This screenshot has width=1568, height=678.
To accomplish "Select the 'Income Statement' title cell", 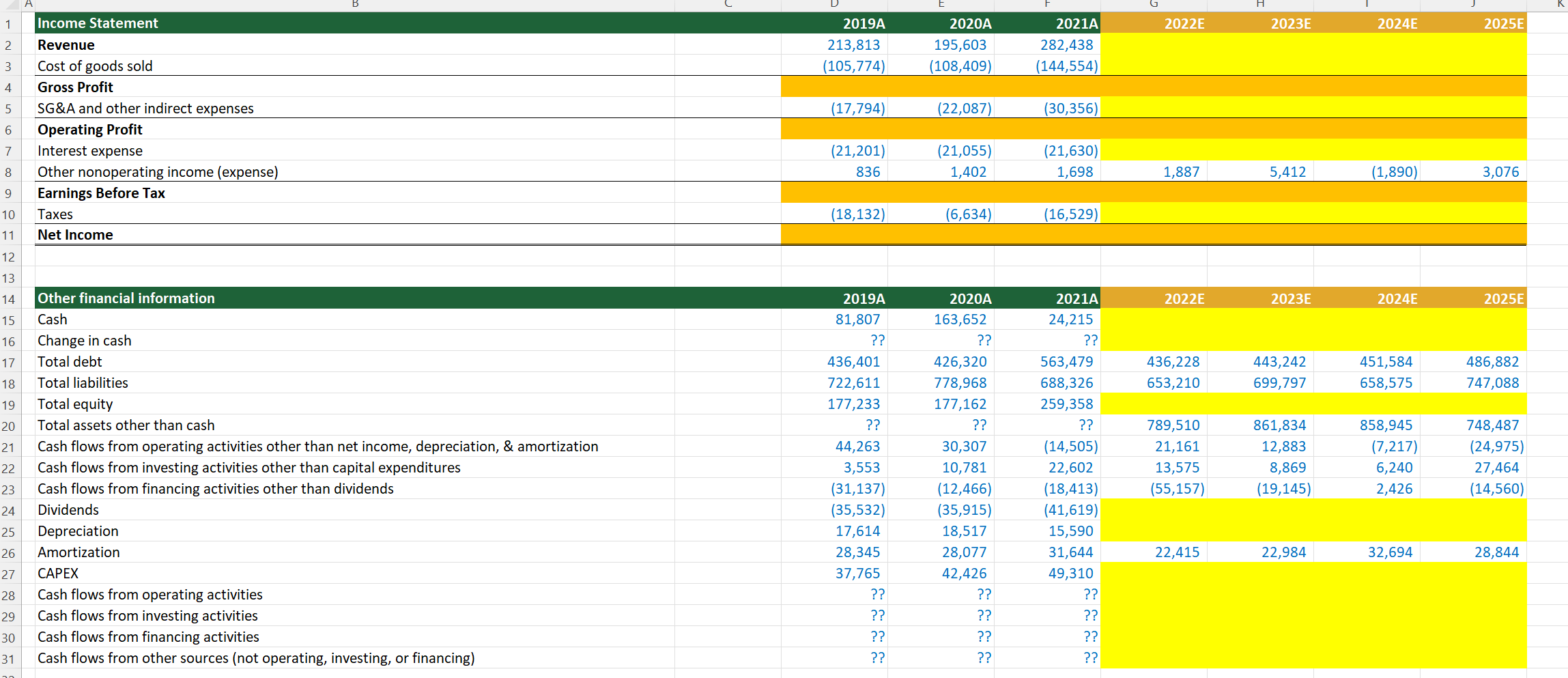I will [98, 23].
